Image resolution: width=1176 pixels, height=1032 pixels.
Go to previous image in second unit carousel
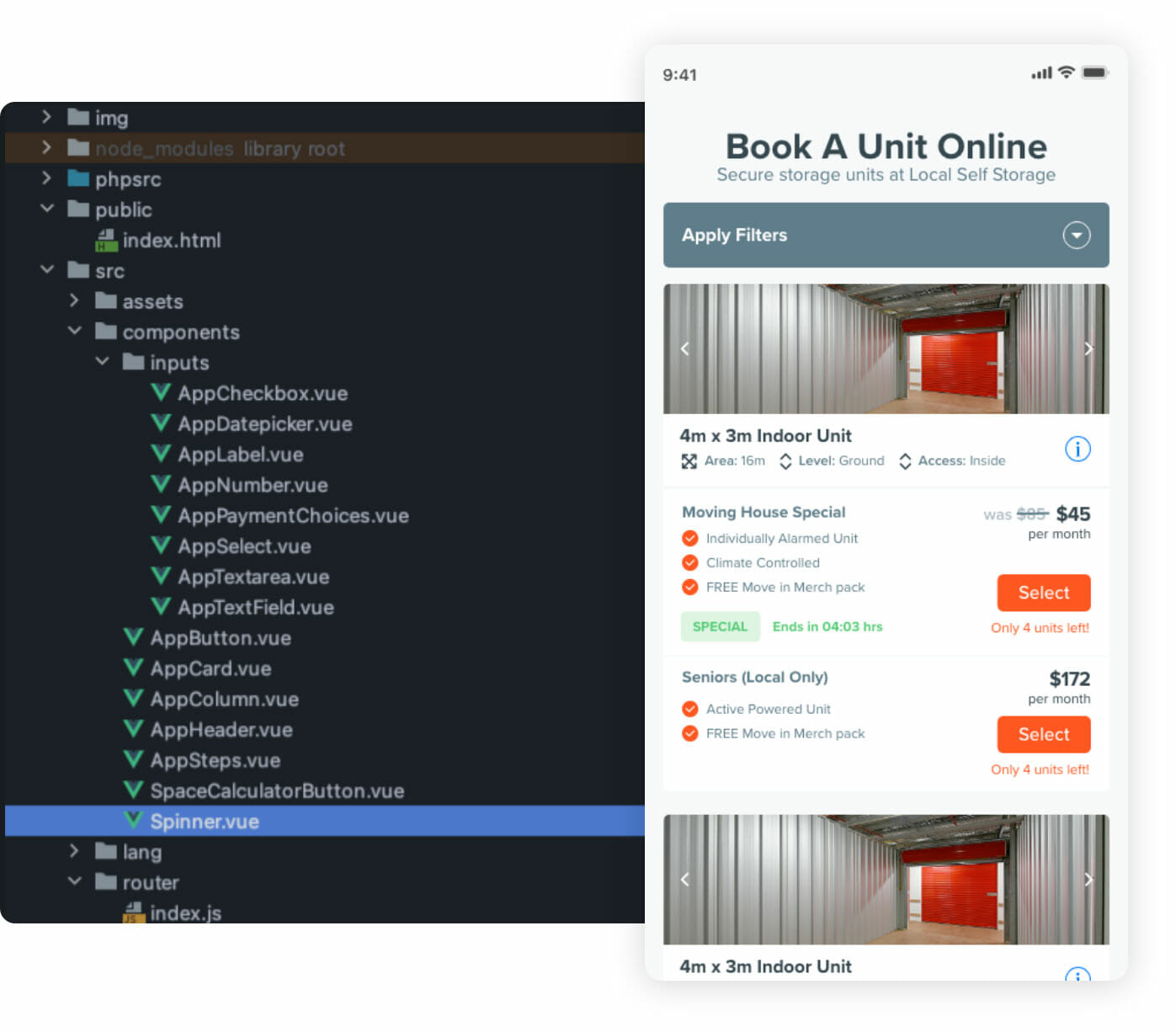coord(685,880)
